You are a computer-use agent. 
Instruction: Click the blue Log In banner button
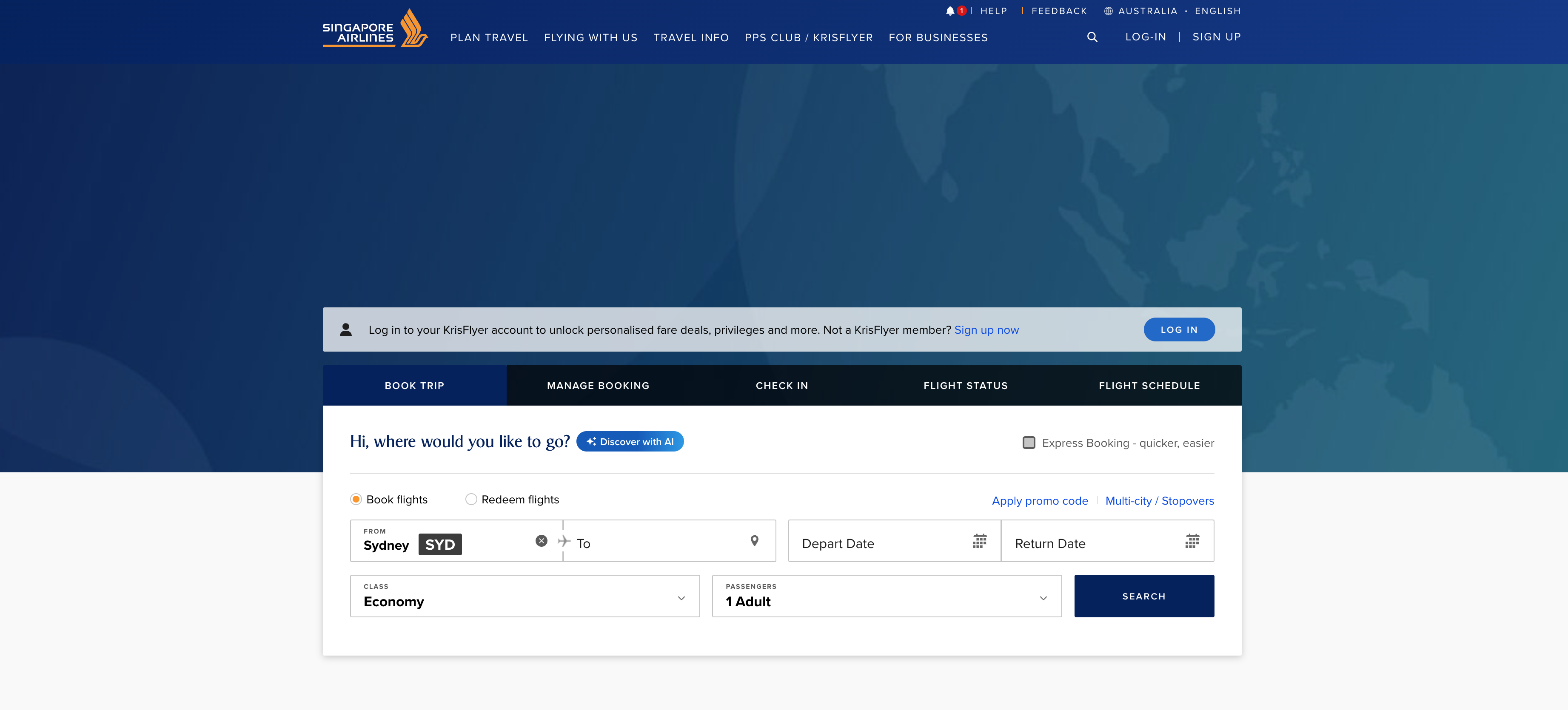(1179, 330)
